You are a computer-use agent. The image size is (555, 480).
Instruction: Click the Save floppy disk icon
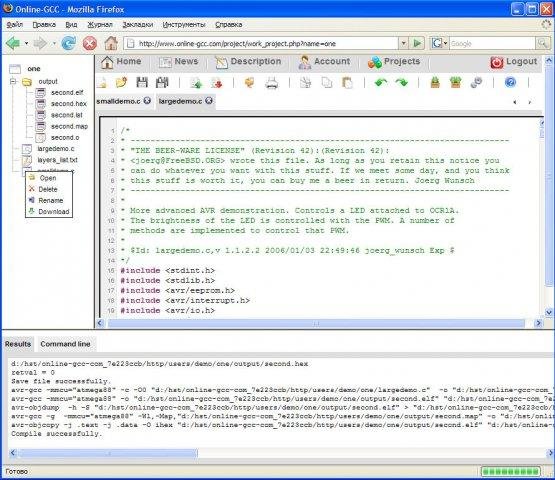pyautogui.click(x=142, y=82)
